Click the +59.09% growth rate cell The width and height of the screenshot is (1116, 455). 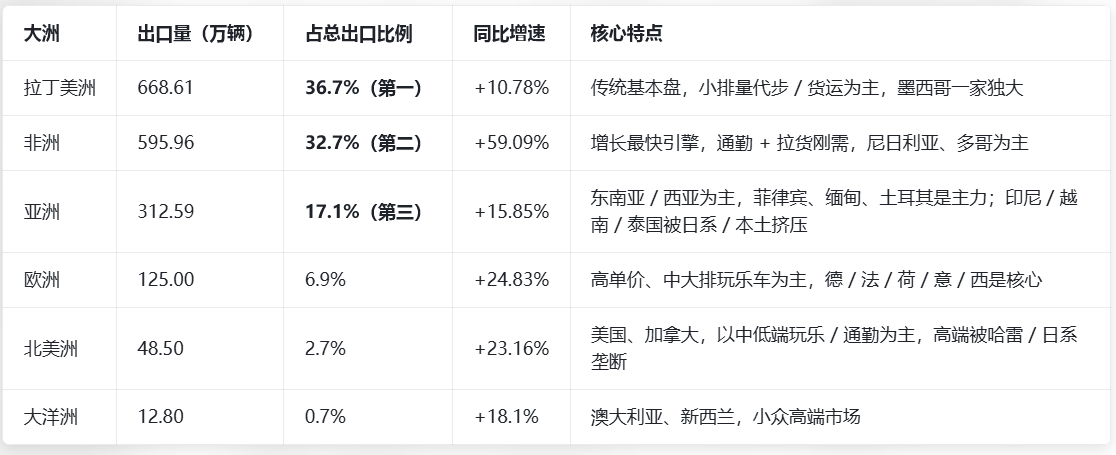point(511,143)
